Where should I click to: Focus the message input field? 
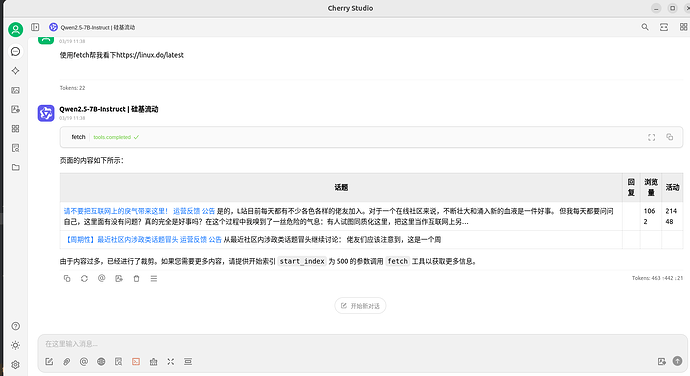[x=362, y=344]
